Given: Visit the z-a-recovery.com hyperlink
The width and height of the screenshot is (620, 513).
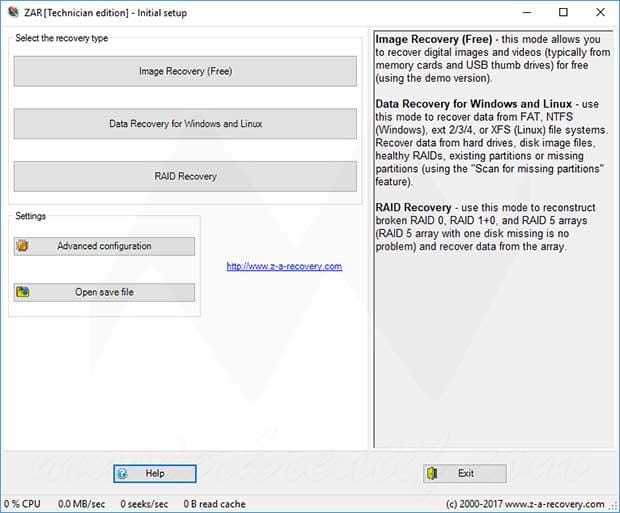Looking at the screenshot, I should point(284,266).
